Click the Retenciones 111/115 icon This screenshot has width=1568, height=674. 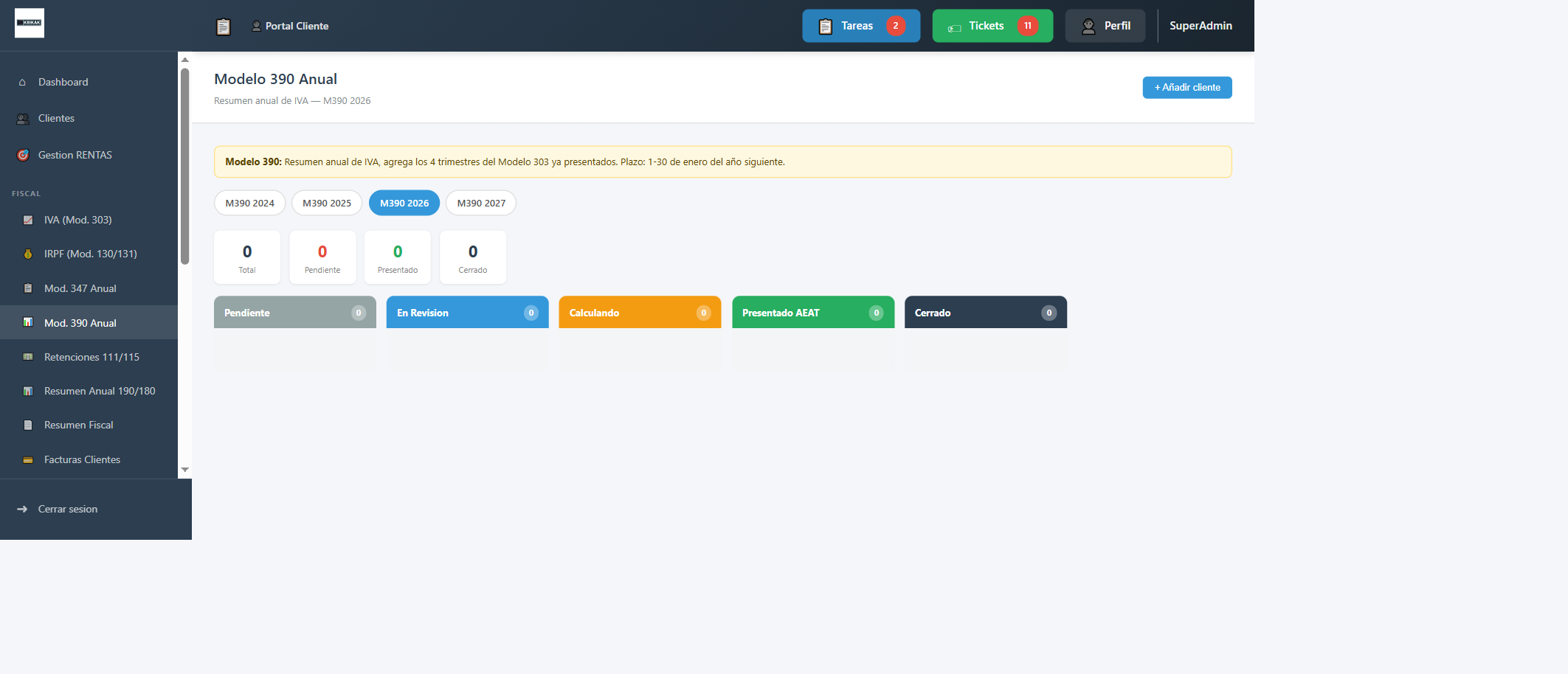[x=28, y=357]
